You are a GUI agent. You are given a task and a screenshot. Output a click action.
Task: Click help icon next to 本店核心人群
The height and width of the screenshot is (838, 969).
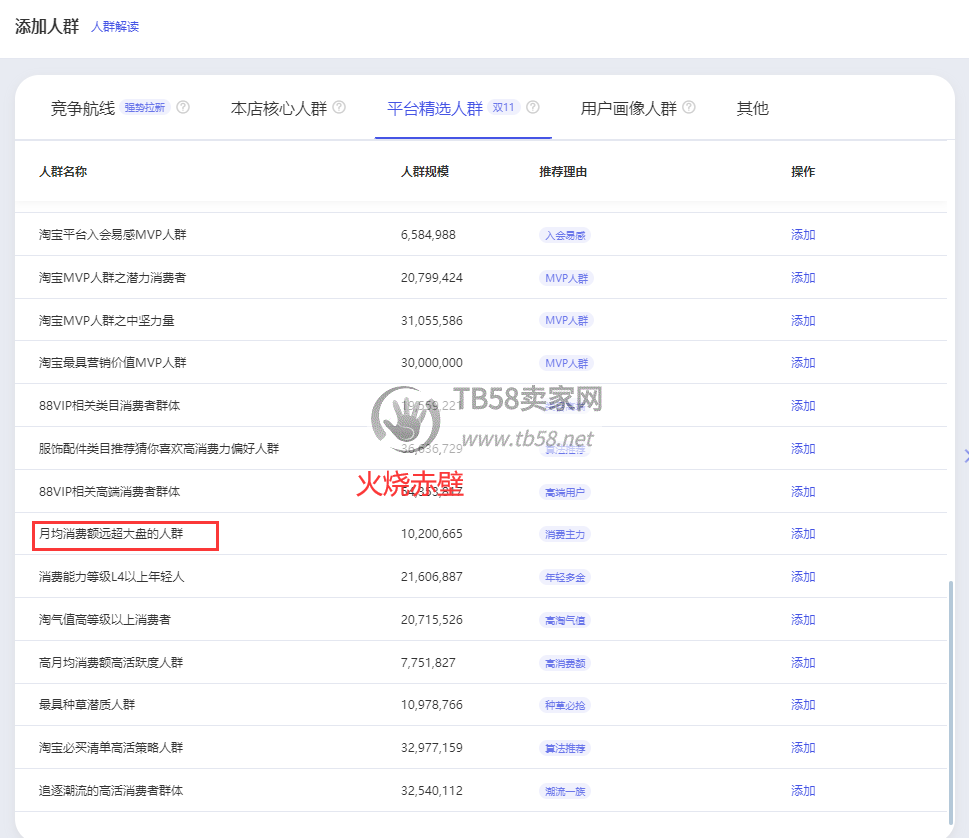pyautogui.click(x=339, y=108)
